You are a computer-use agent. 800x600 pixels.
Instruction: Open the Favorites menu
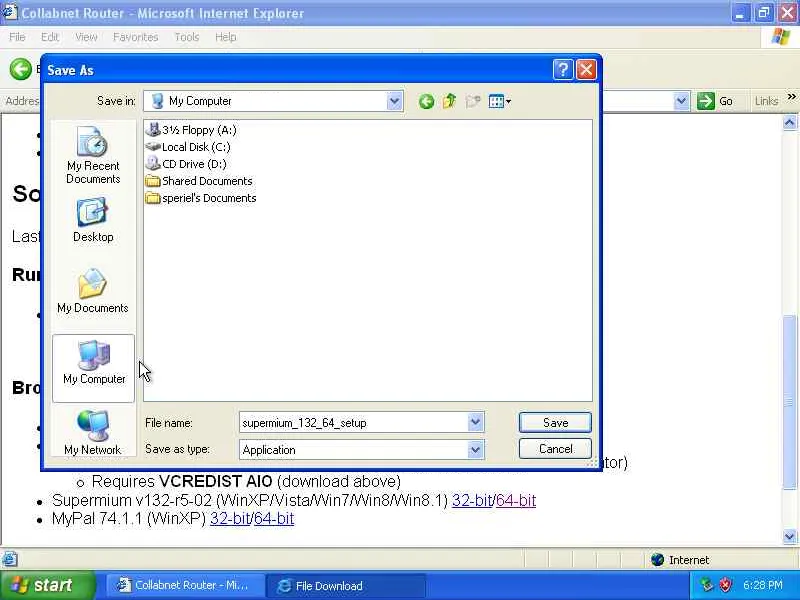[x=136, y=37]
